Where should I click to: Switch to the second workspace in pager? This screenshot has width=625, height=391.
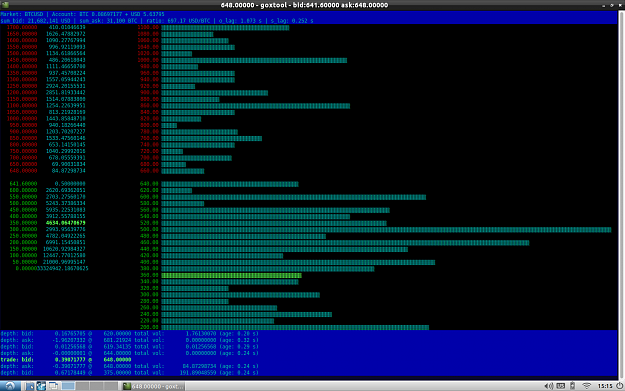coord(83,386)
